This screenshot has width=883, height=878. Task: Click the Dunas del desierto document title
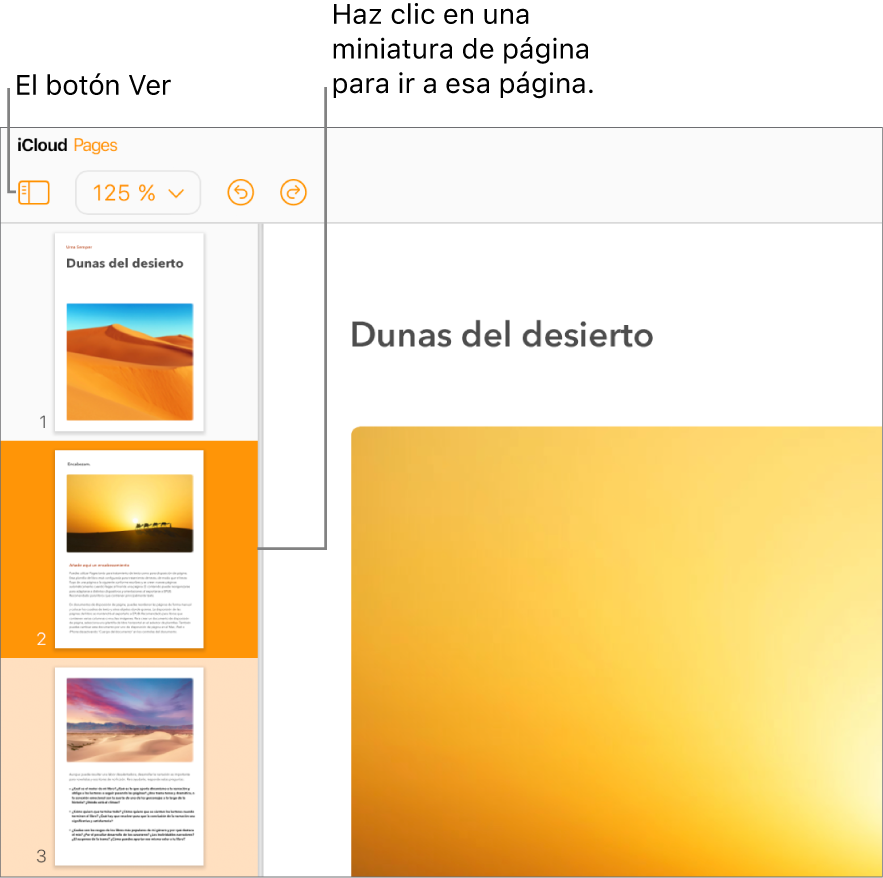[x=502, y=335]
